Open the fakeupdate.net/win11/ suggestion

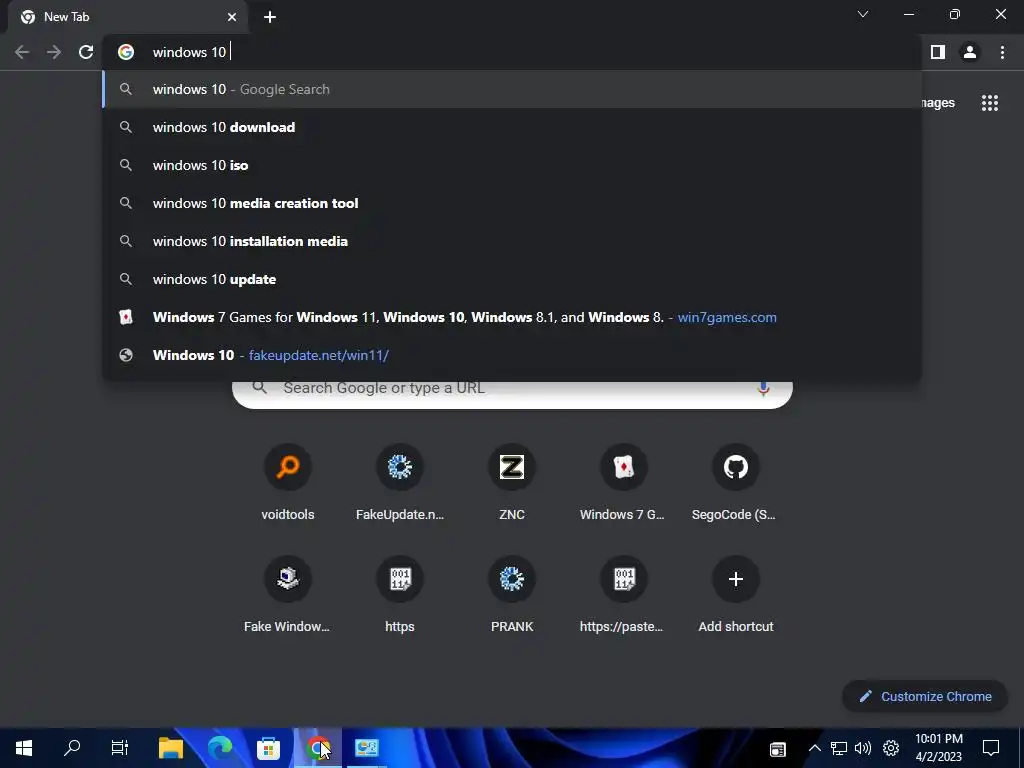click(512, 355)
